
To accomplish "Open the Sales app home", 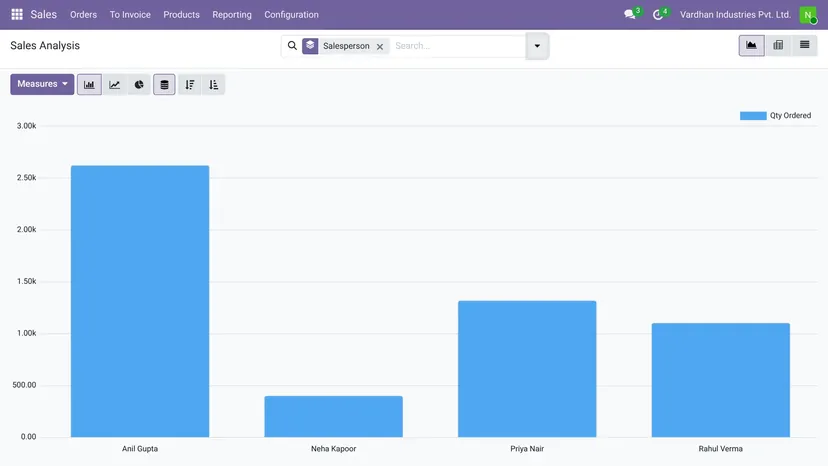I will click(43, 14).
